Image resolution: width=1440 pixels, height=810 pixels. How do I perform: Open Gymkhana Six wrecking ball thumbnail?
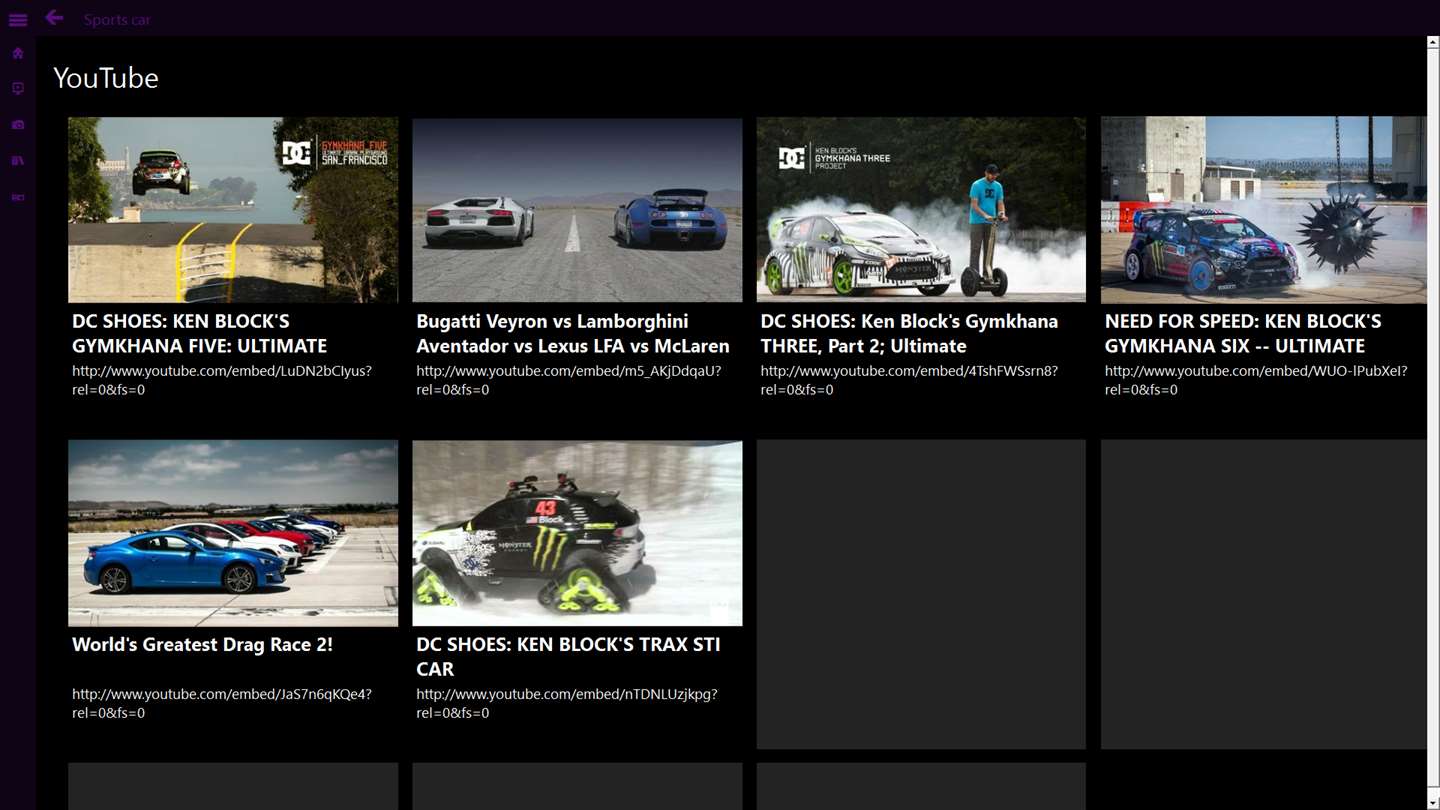tap(1264, 210)
